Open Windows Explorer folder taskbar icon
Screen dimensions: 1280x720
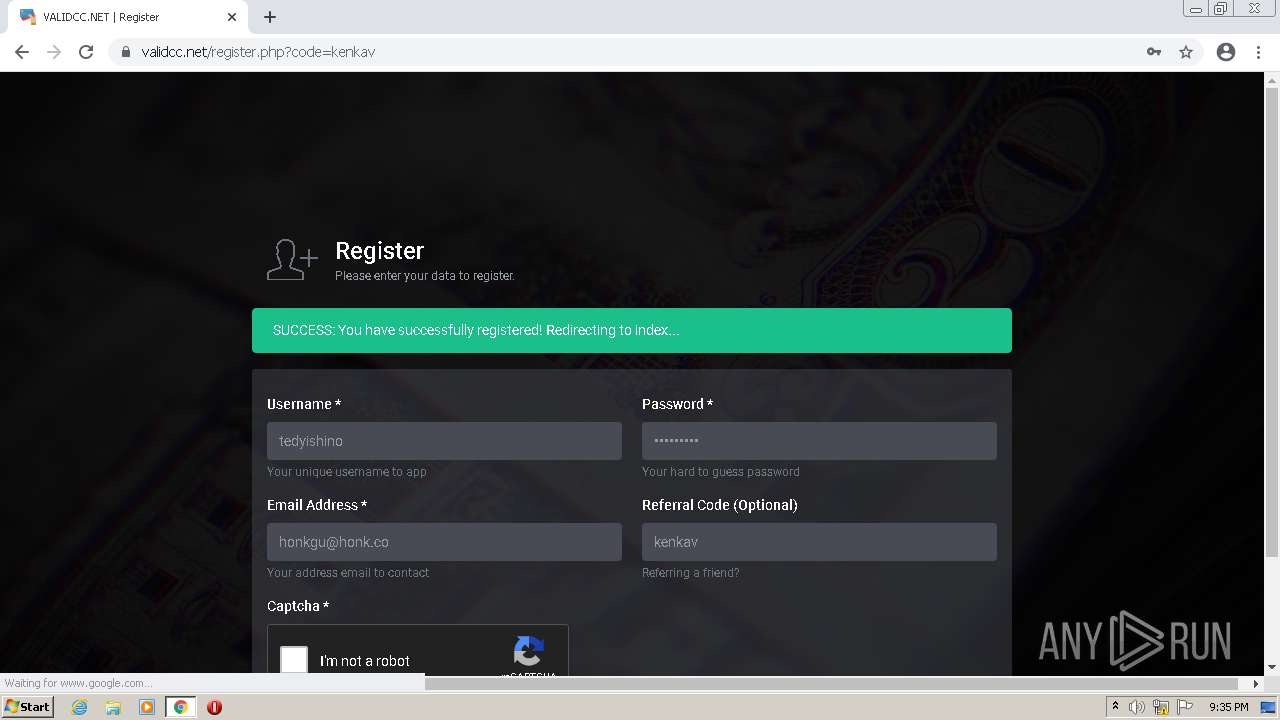coord(113,707)
